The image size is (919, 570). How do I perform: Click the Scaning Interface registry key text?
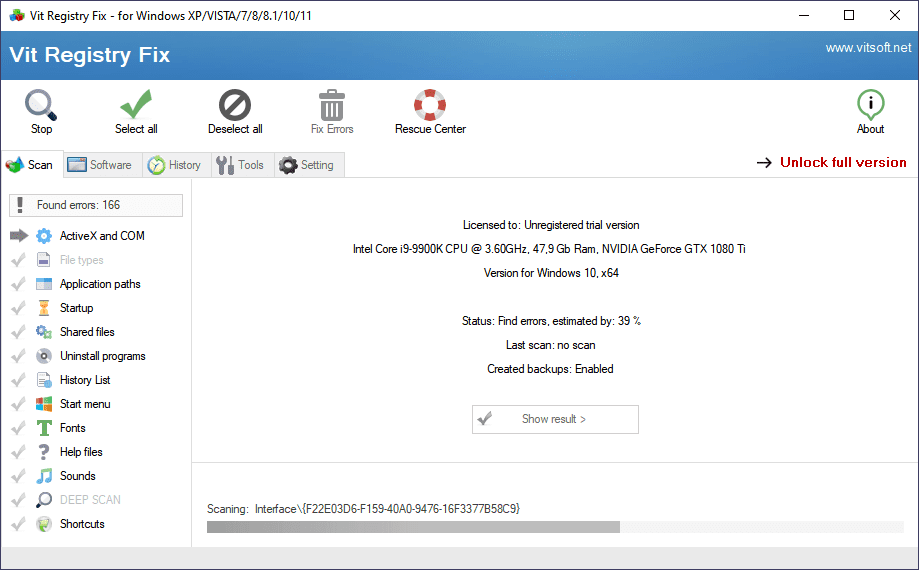363,508
